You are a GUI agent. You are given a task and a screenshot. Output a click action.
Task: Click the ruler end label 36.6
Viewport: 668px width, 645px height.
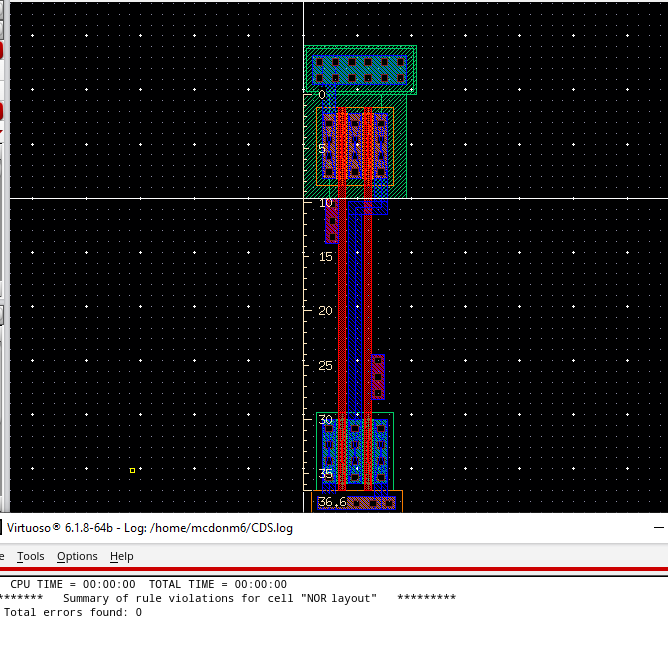point(331,502)
